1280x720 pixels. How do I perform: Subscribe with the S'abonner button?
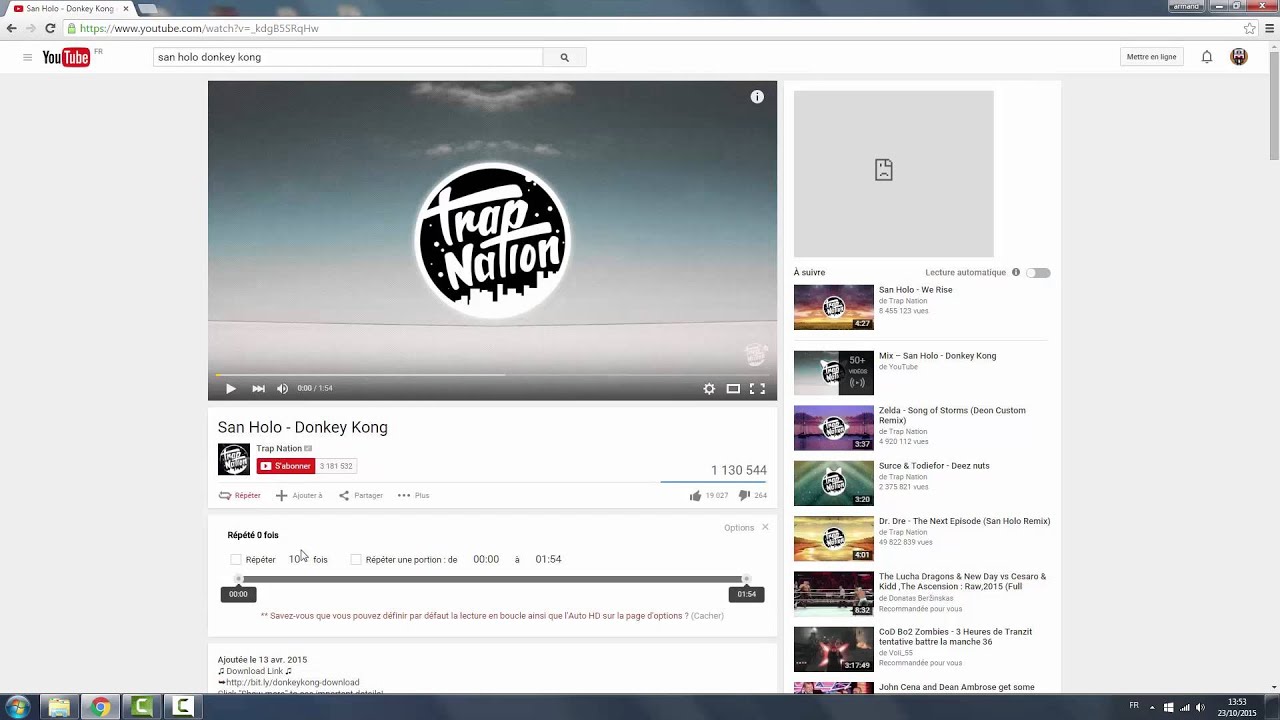pyautogui.click(x=286, y=466)
